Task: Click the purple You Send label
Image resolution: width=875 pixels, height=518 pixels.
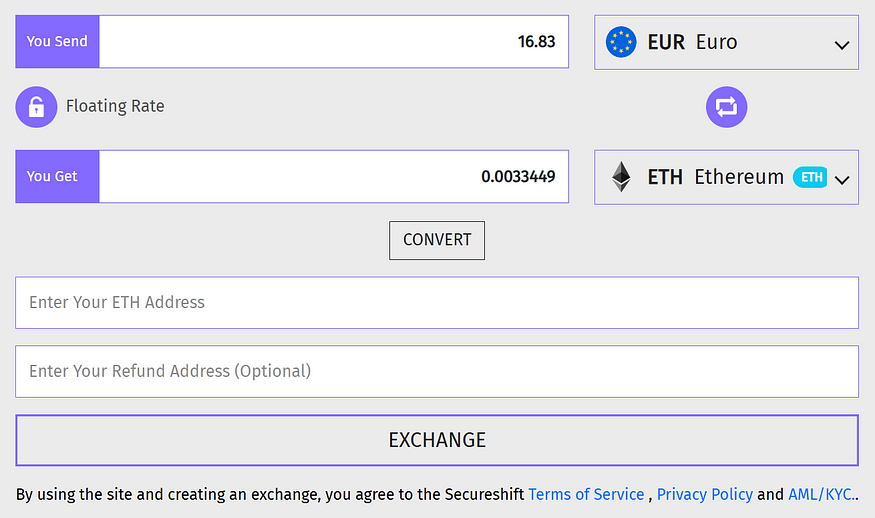Action: point(57,42)
